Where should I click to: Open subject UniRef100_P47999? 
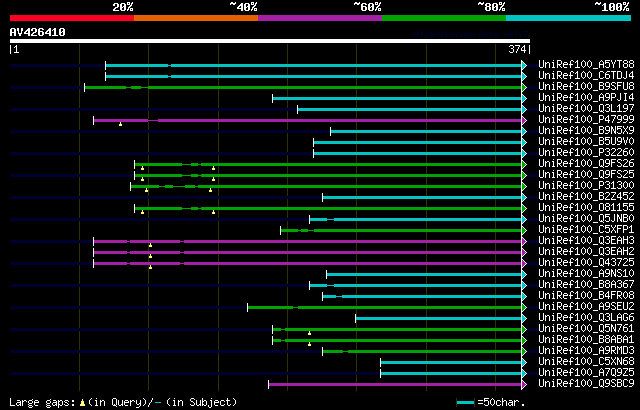(x=586, y=120)
